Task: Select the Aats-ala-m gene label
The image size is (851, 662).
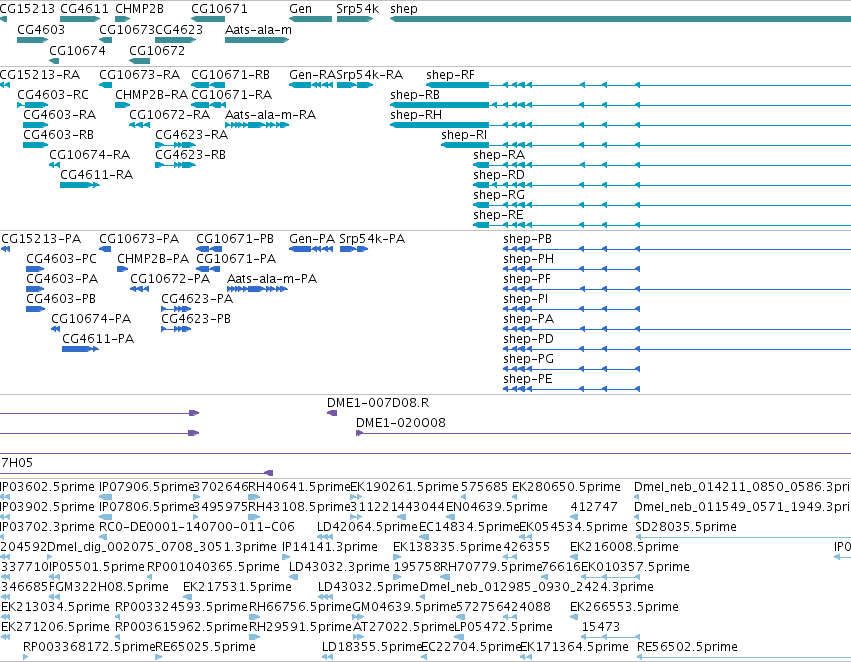Action: tap(258, 29)
